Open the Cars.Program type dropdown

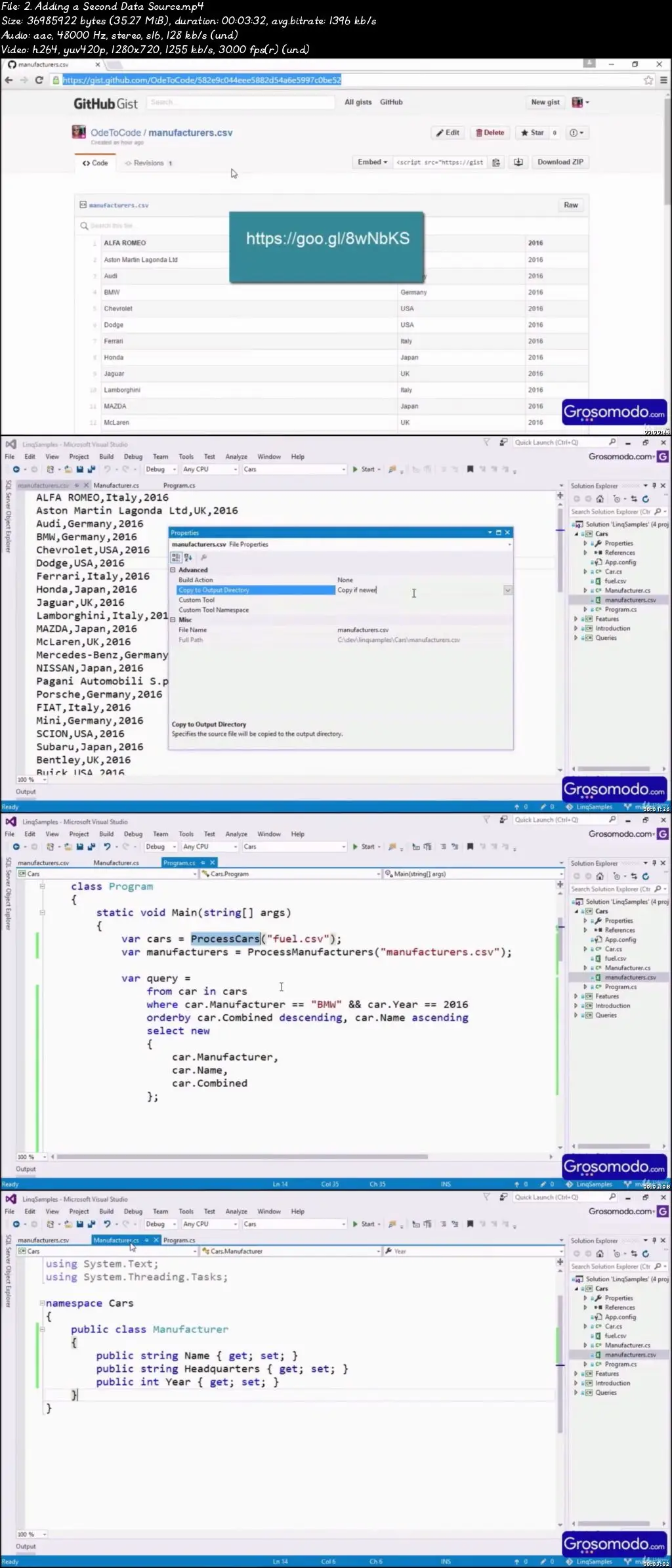(290, 874)
